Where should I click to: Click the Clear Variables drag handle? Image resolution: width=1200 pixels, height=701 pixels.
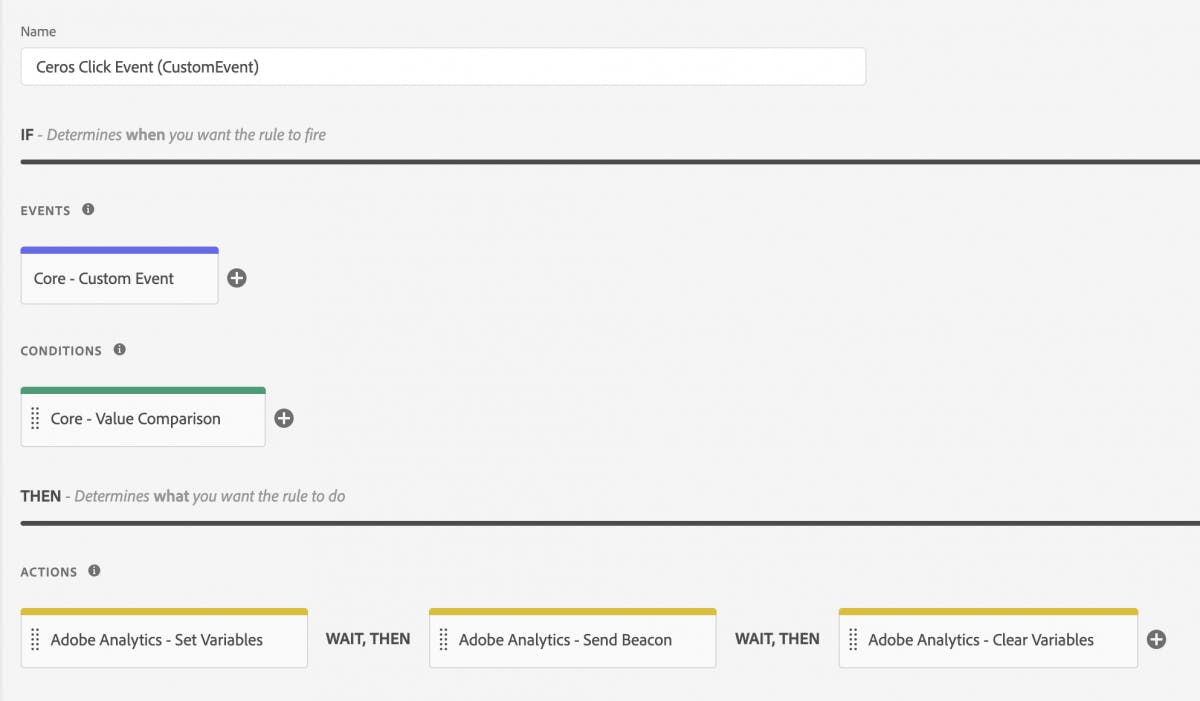tap(853, 639)
